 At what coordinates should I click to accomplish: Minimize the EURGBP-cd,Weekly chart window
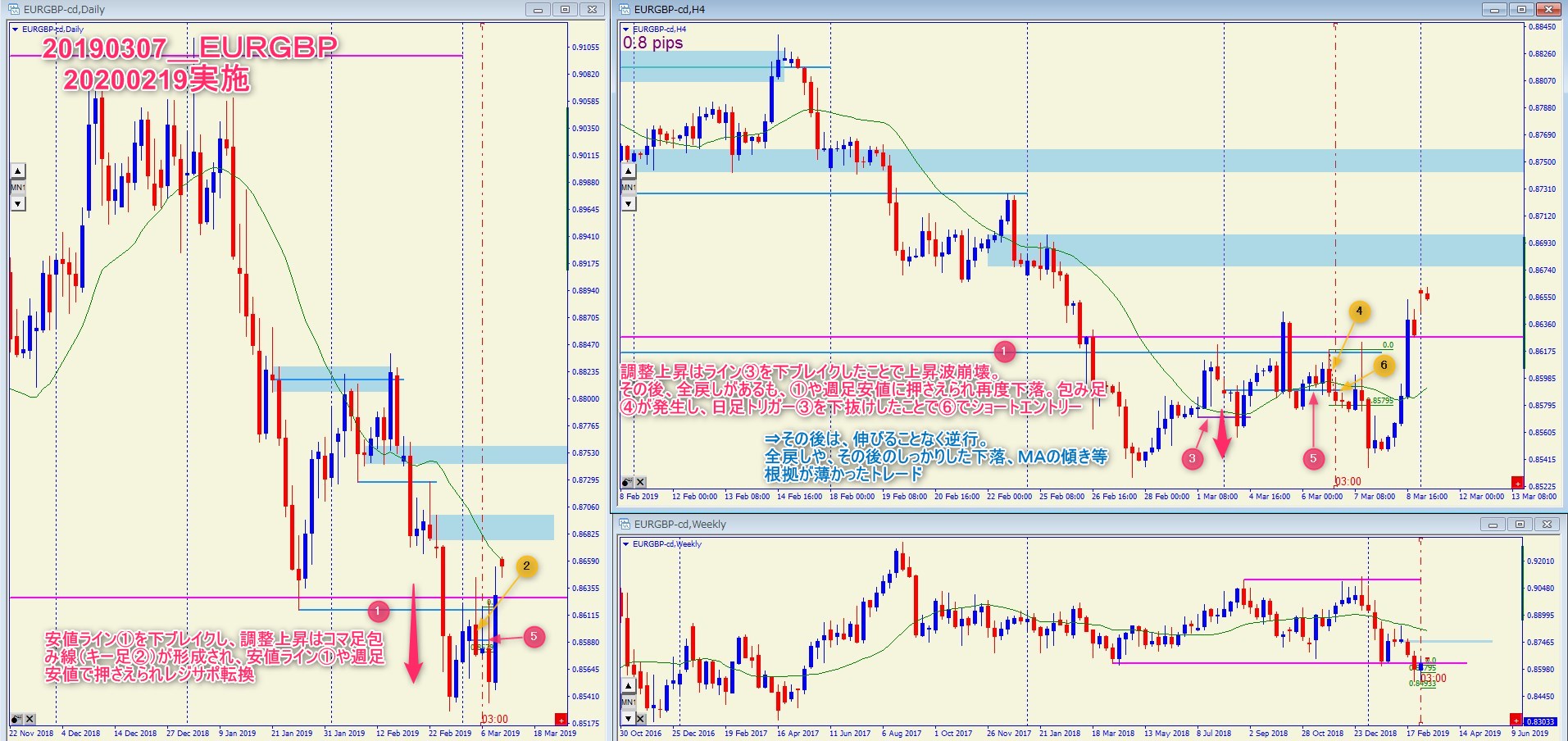1493,525
